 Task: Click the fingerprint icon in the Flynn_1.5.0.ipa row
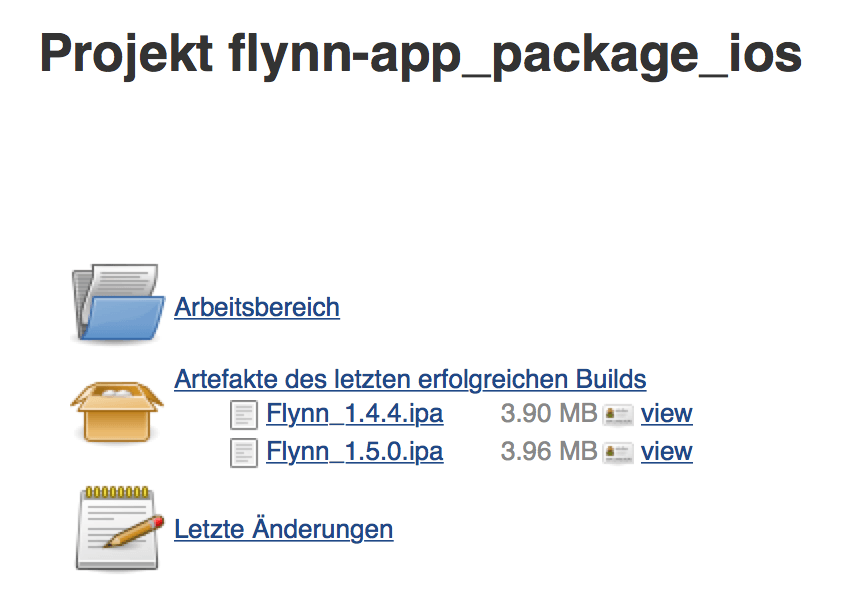click(618, 452)
